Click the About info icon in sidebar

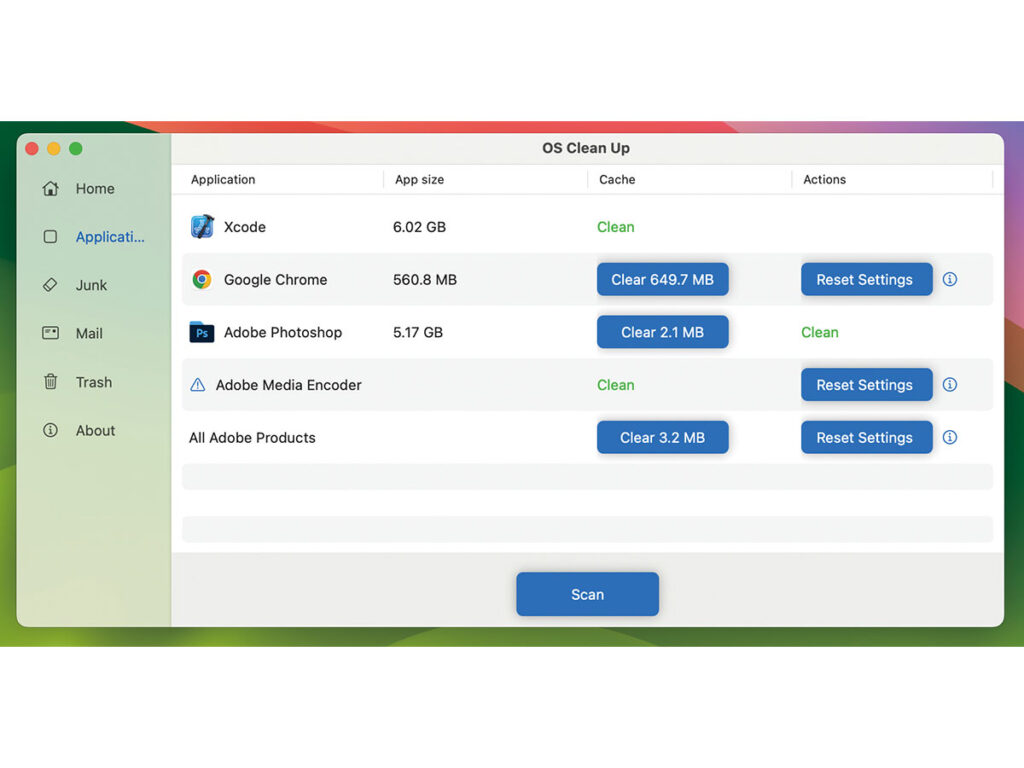point(50,430)
